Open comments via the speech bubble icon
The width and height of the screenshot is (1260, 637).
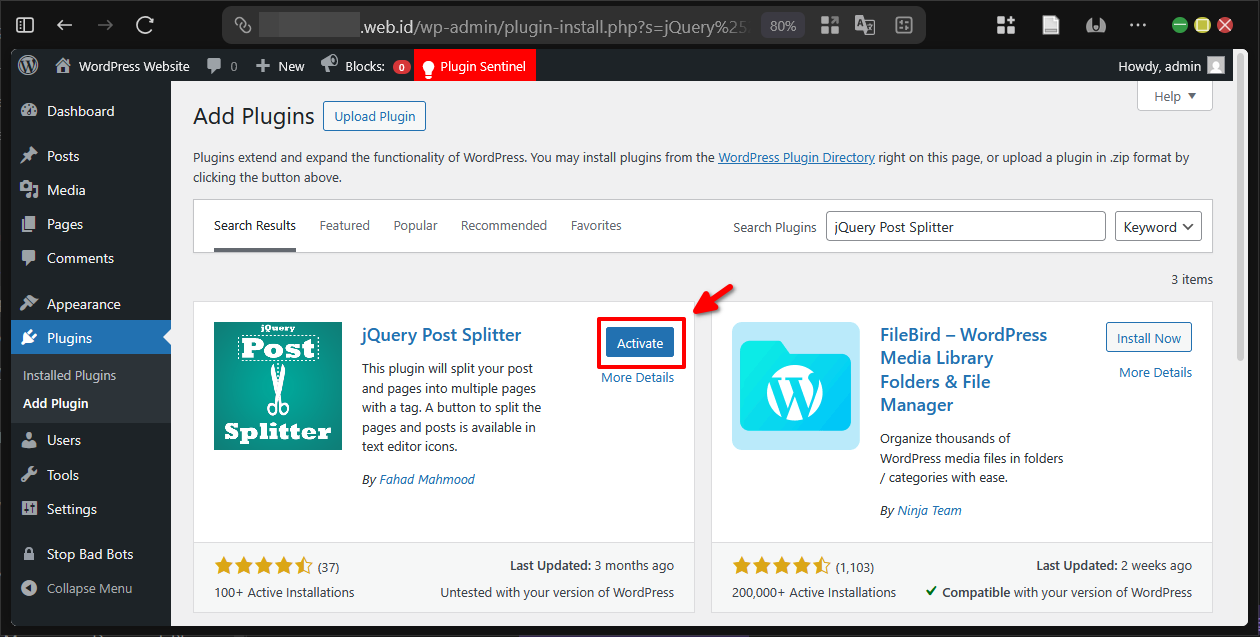tap(215, 65)
